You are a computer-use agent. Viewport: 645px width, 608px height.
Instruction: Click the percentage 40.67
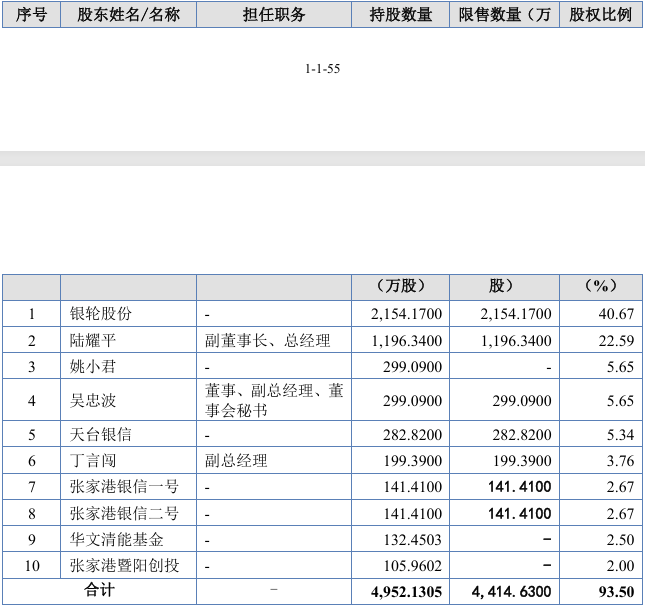coord(616,314)
